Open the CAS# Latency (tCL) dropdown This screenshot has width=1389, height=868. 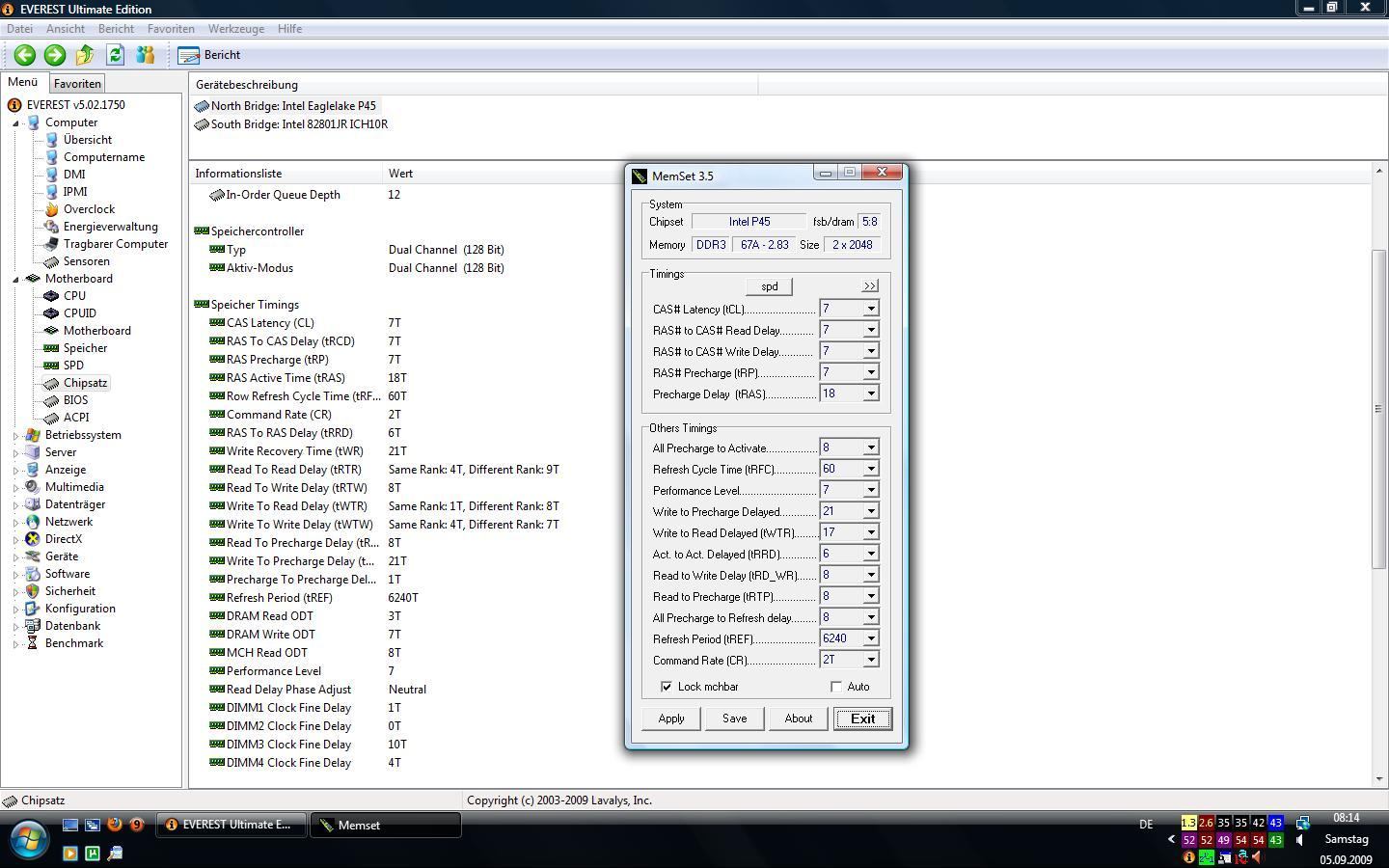coord(870,309)
